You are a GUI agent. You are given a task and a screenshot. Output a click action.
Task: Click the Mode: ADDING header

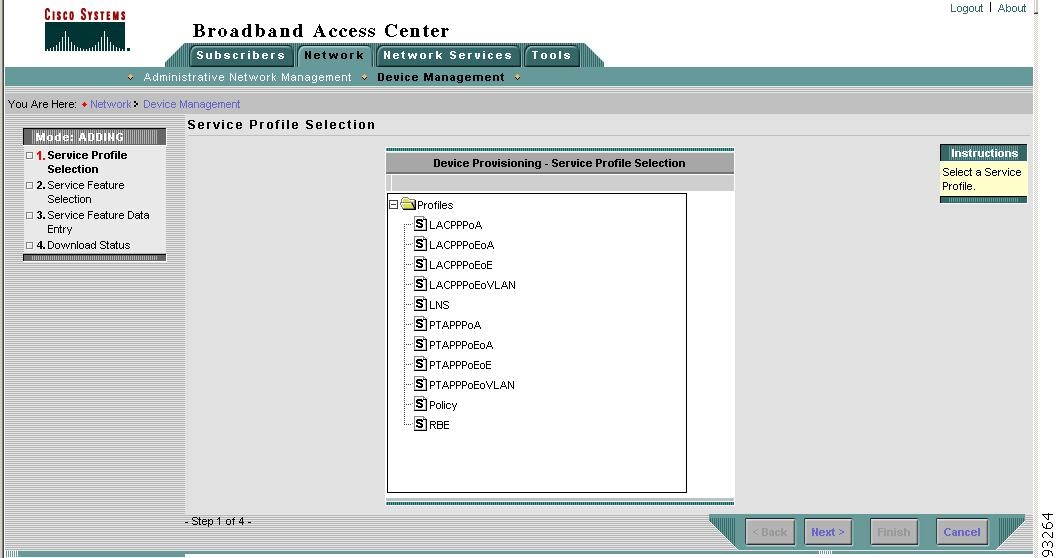point(94,137)
